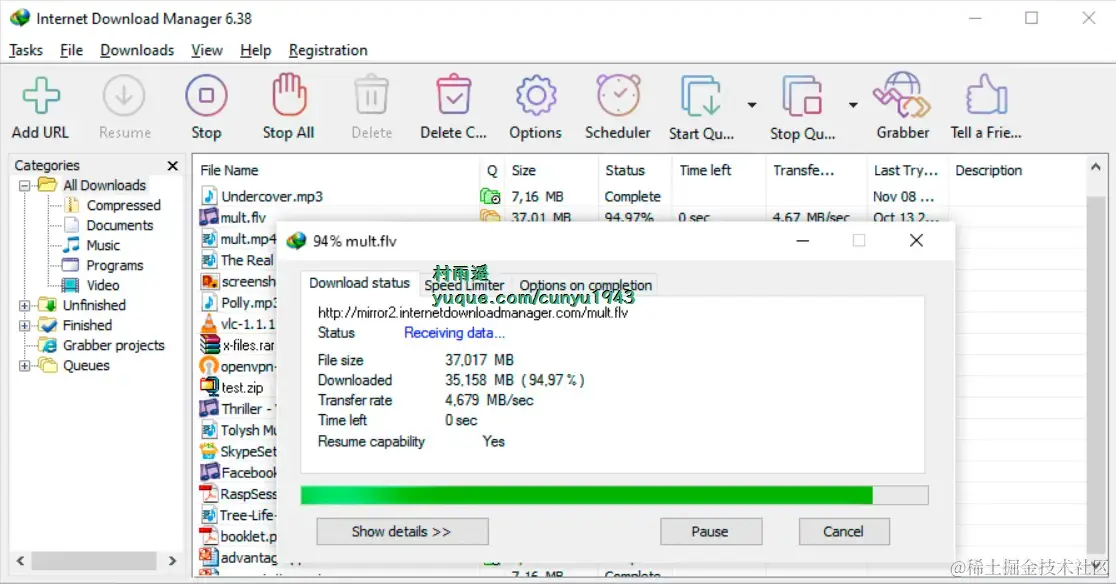1116x584 pixels.
Task: Select Grabber projects in the tree
Action: pyautogui.click(x=114, y=345)
